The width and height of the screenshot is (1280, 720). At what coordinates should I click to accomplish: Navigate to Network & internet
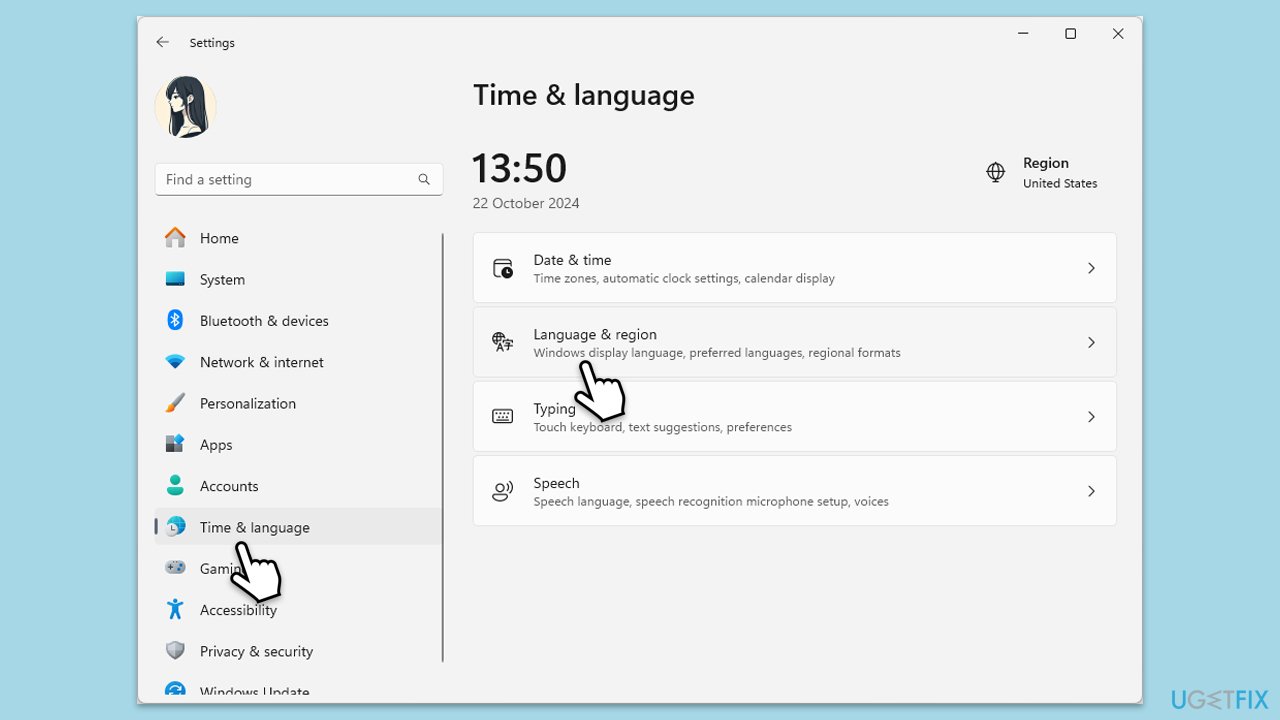coord(299,362)
